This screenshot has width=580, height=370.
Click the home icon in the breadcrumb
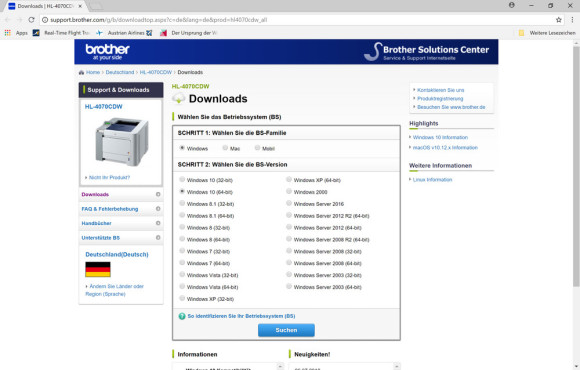(81, 73)
